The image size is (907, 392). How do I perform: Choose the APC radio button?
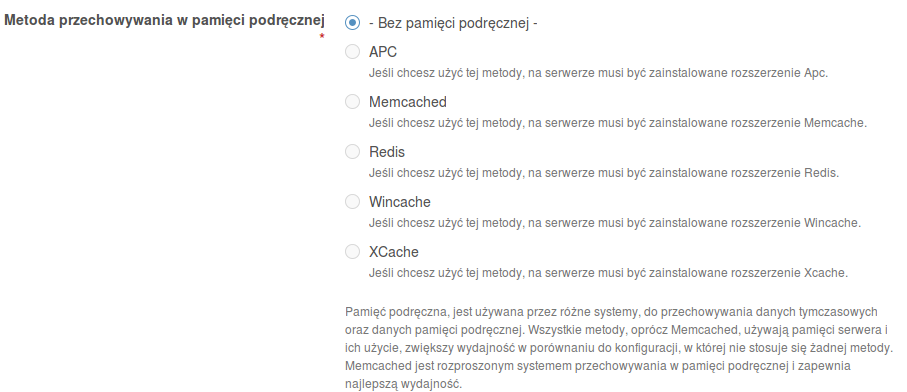tap(352, 51)
